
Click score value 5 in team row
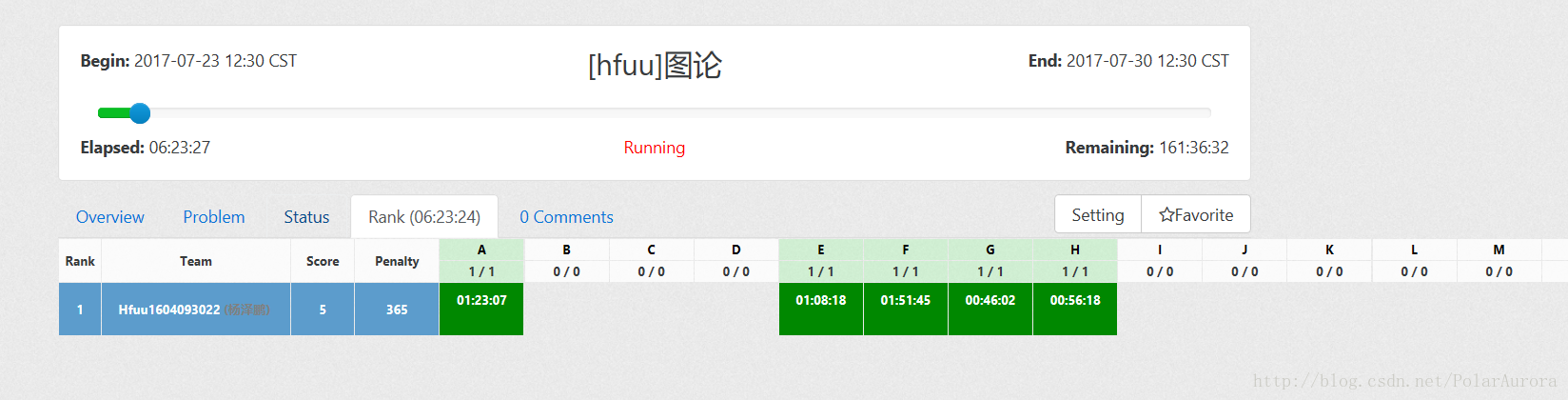[x=323, y=310]
